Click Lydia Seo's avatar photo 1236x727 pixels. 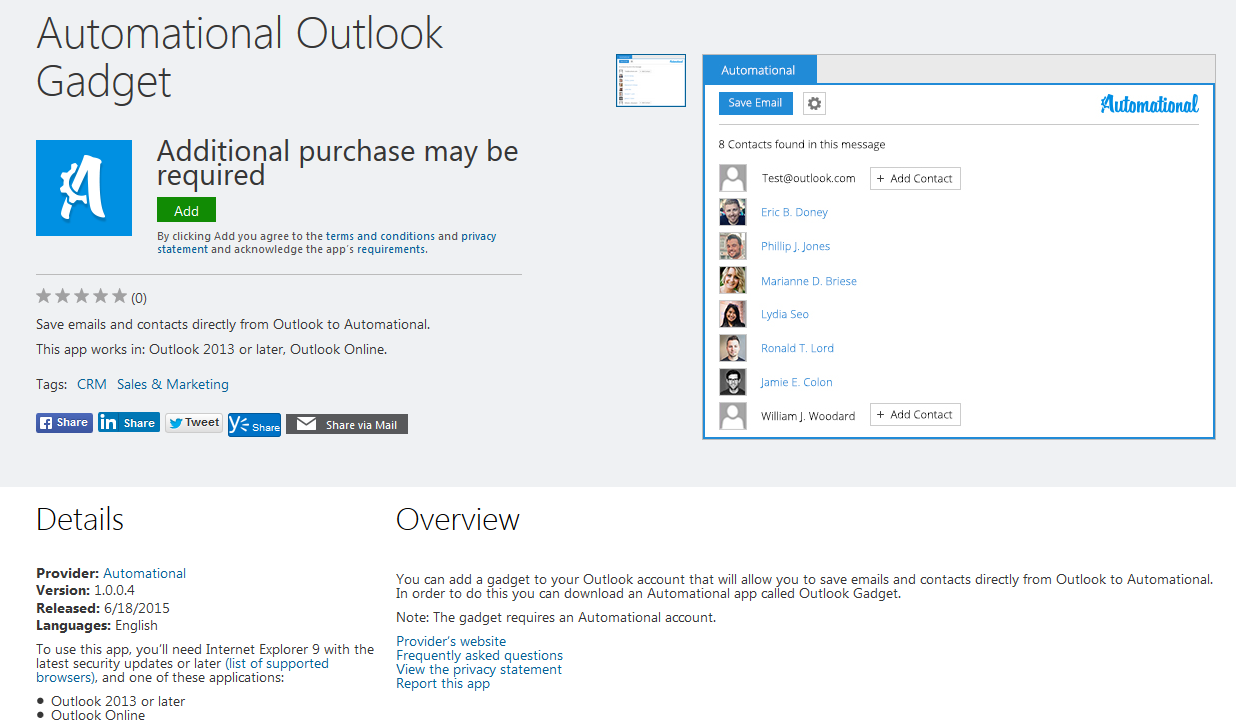(x=733, y=314)
